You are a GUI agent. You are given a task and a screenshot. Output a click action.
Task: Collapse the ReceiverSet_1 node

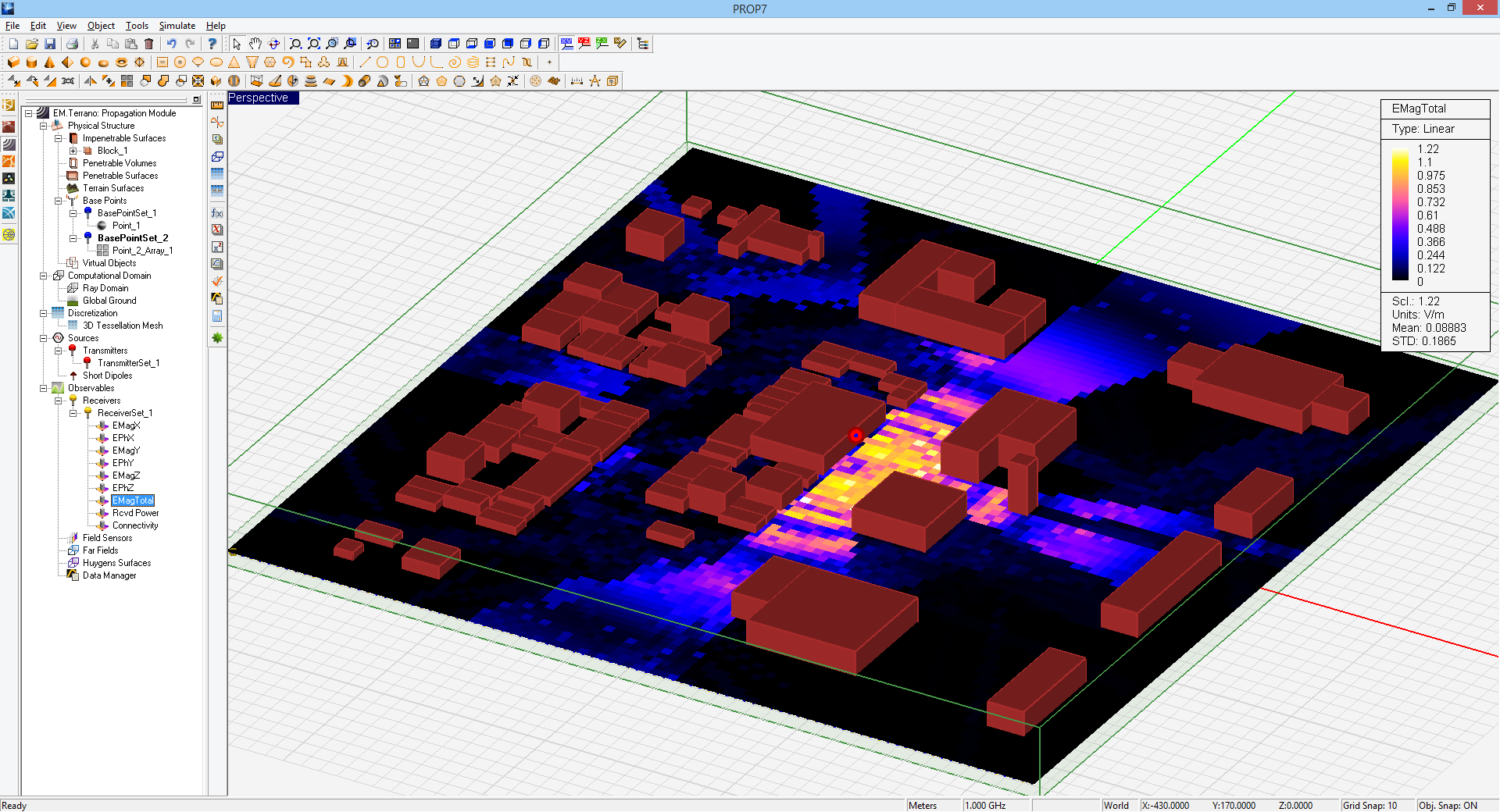[73, 413]
